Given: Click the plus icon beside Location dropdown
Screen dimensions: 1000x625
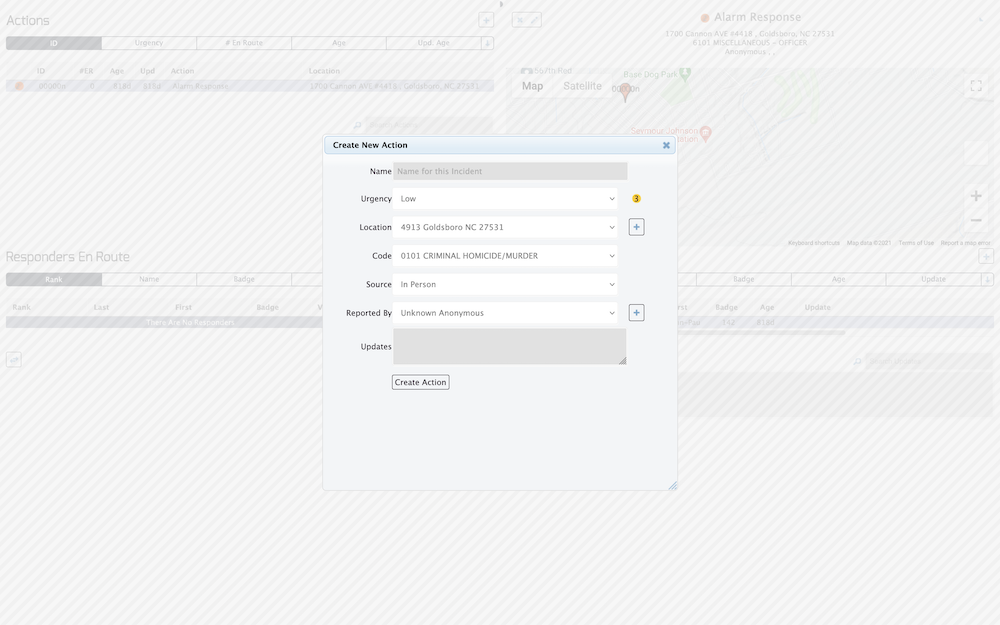Looking at the screenshot, I should point(636,227).
